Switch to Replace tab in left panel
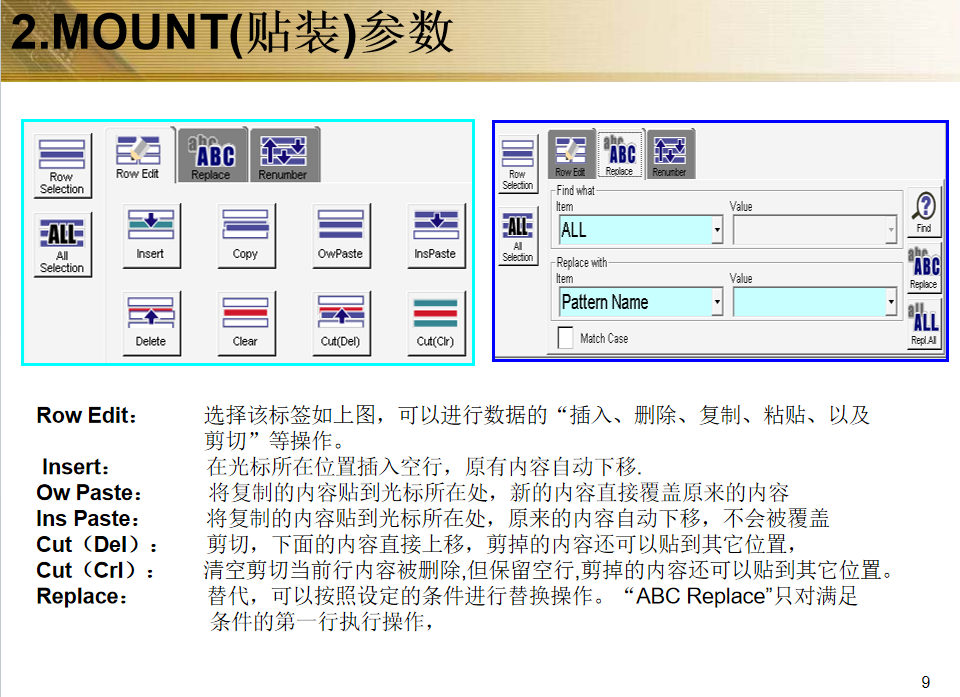Image resolution: width=960 pixels, height=697 pixels. pos(211,156)
